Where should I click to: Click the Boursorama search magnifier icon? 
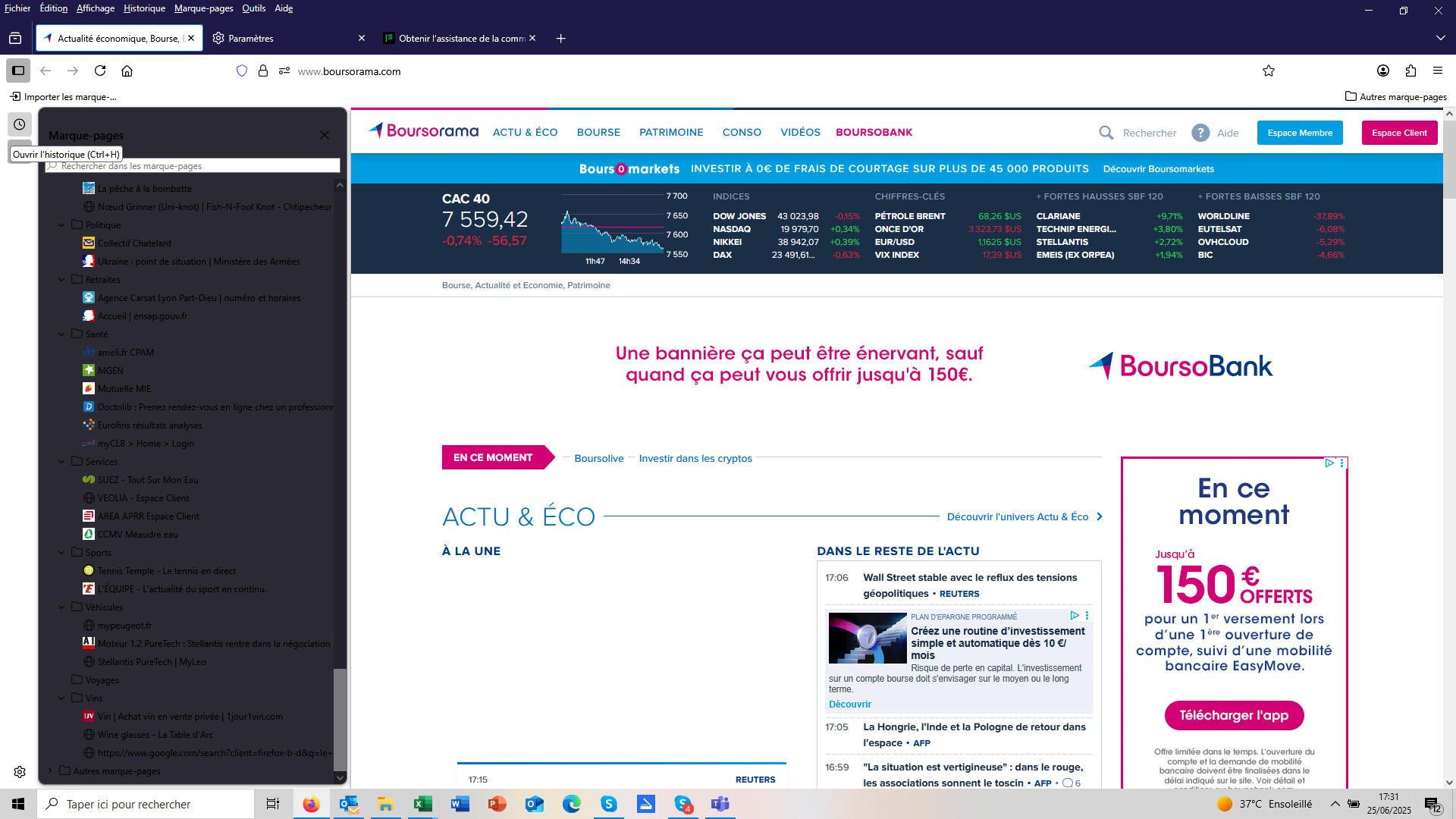1106,133
